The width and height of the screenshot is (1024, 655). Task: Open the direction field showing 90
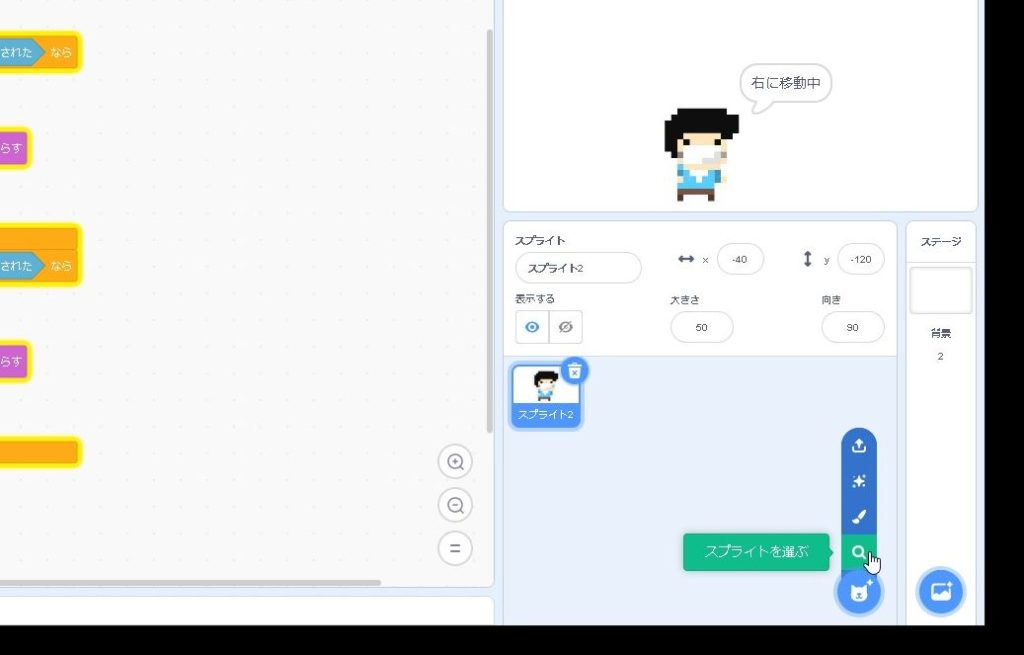852,327
